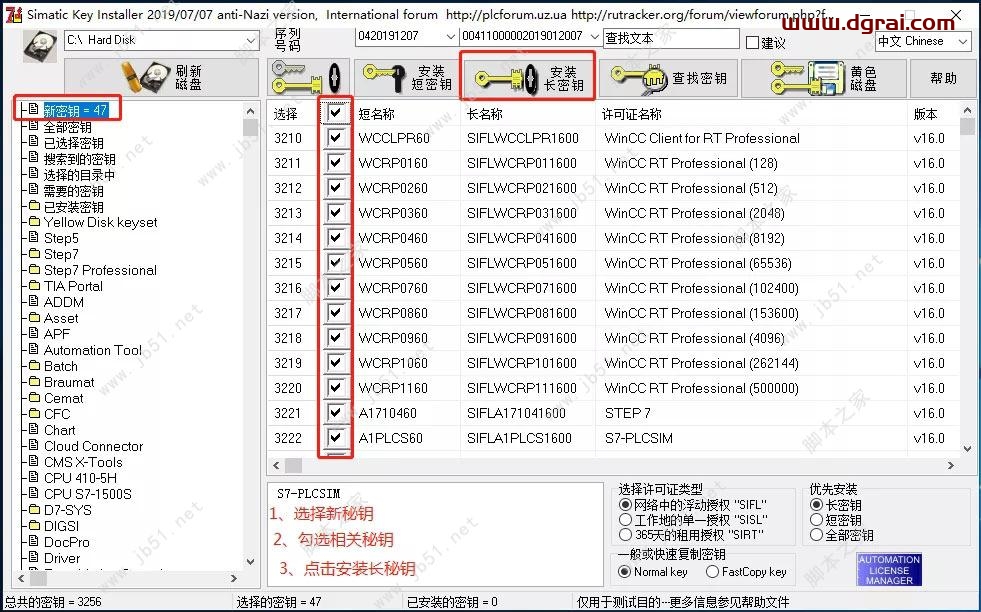
Task: Open the DocPro tree item
Action: [66, 542]
